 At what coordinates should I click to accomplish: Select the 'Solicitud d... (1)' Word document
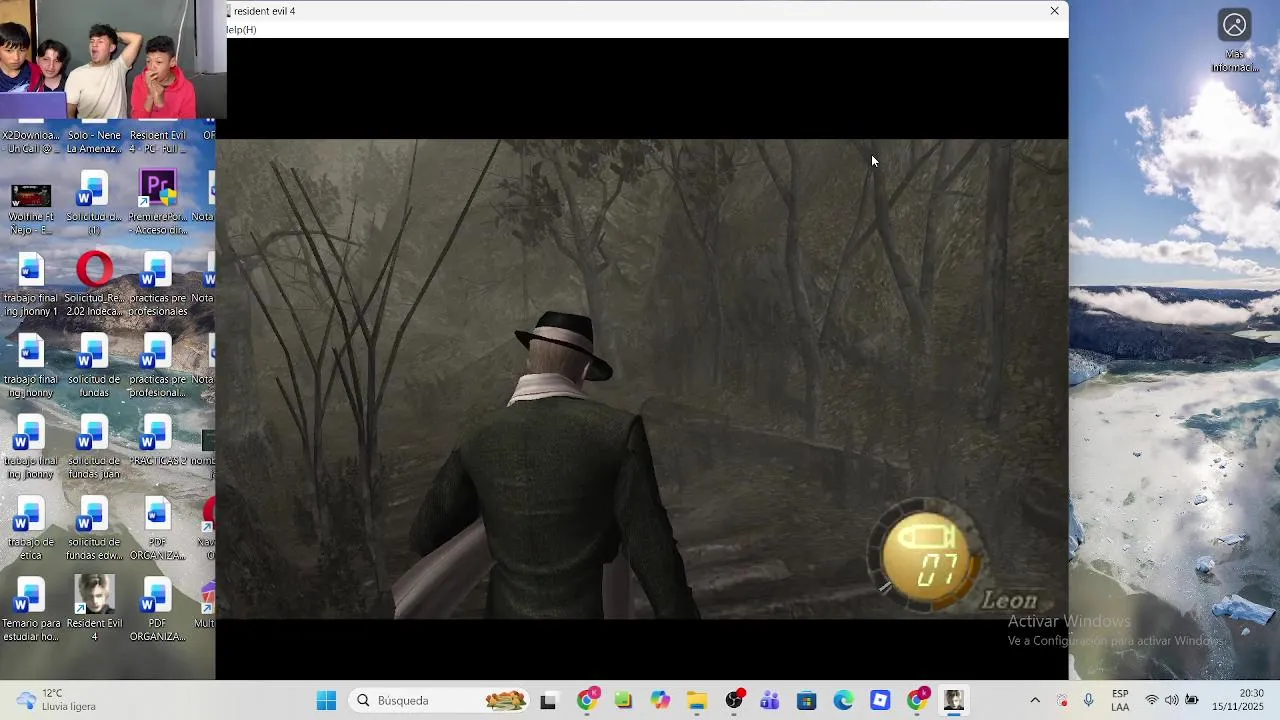coord(94,203)
